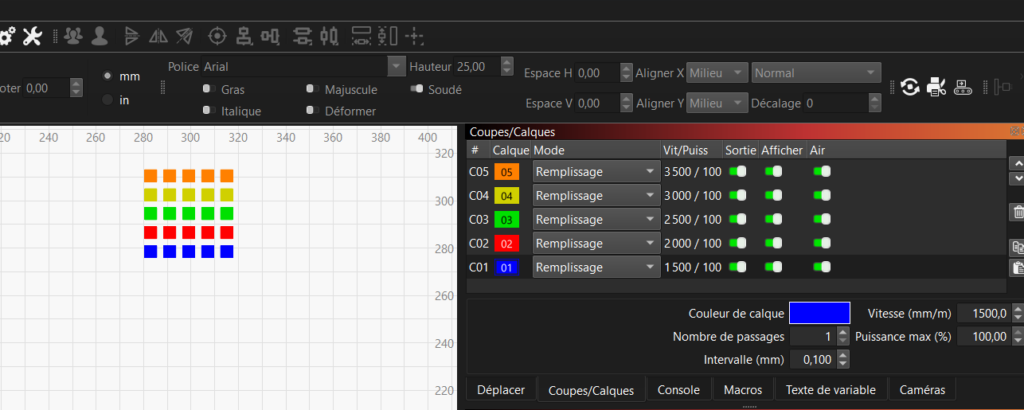Open the Aligner X Milieu dropdown
The image size is (1024, 410).
click(717, 73)
